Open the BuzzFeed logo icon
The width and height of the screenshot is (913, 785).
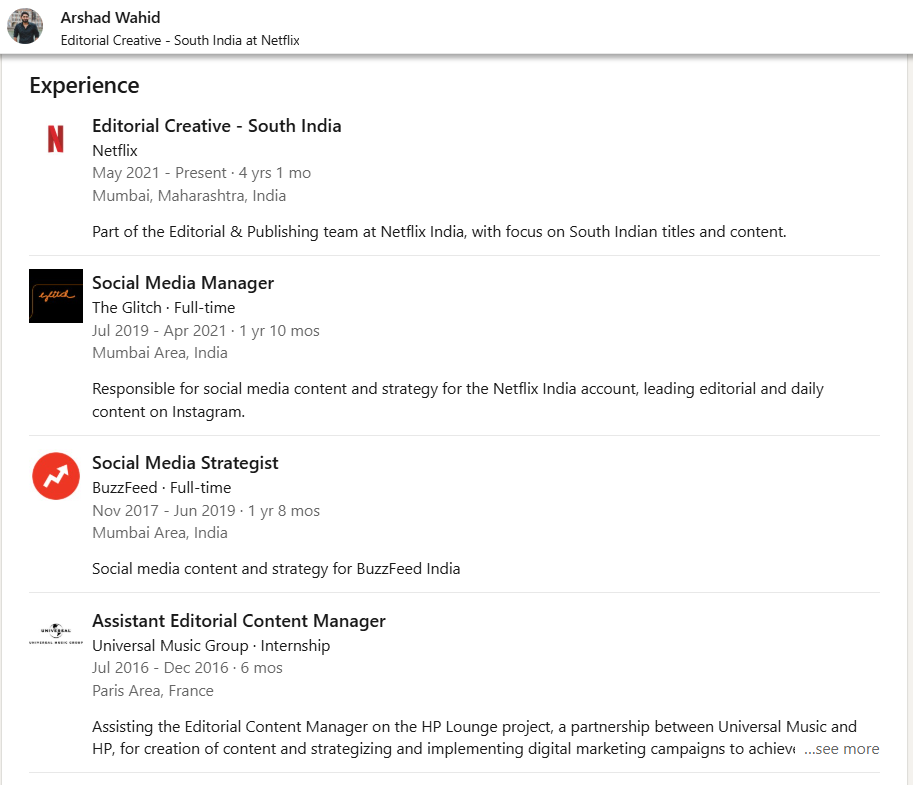(x=56, y=476)
